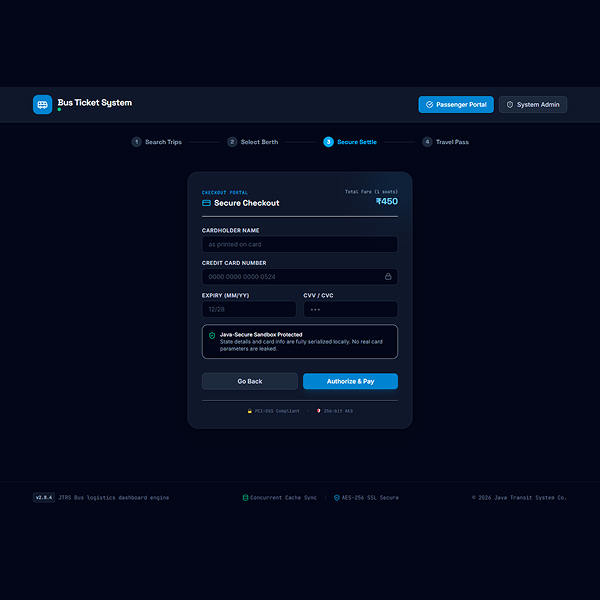Viewport: 600px width, 600px height.
Task: Go to step 1 Search Trips
Action: [x=157, y=142]
